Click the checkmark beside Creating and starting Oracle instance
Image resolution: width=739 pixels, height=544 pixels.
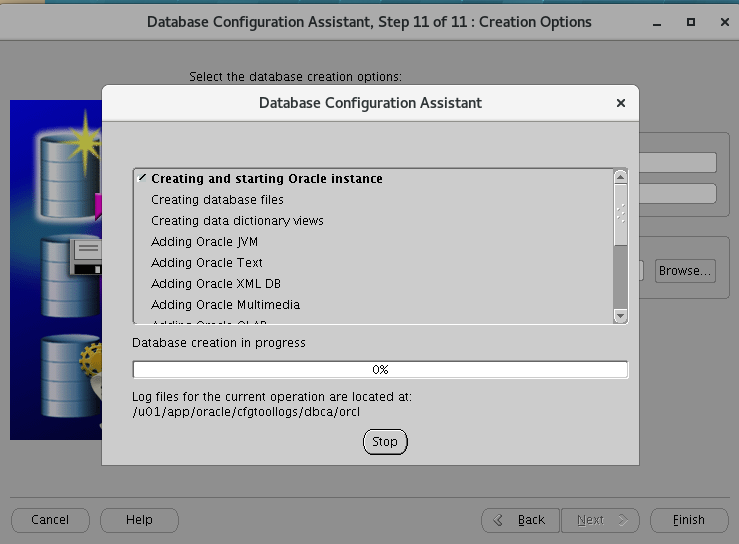click(x=143, y=178)
